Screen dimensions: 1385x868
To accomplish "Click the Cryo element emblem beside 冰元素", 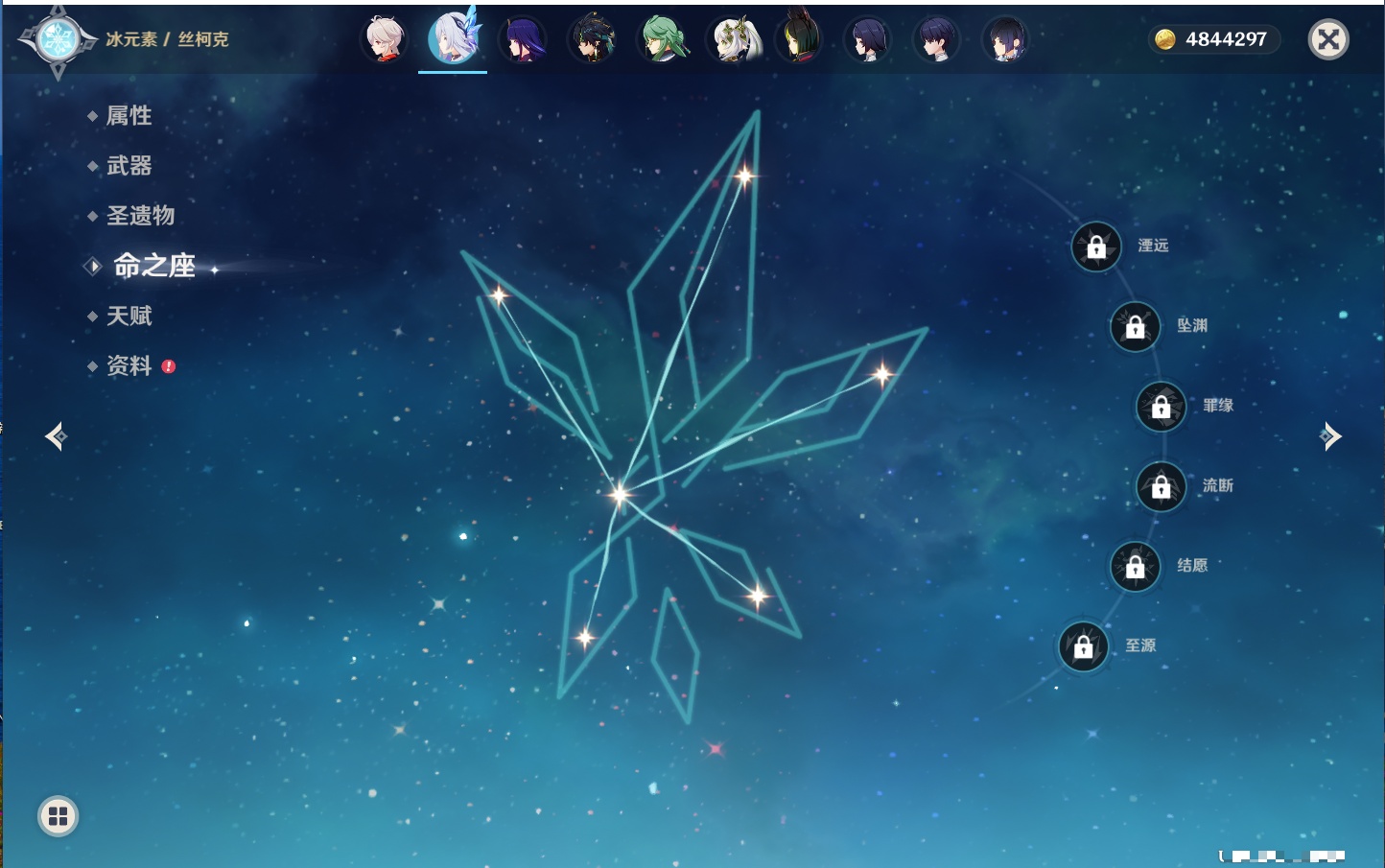I will 58,40.
